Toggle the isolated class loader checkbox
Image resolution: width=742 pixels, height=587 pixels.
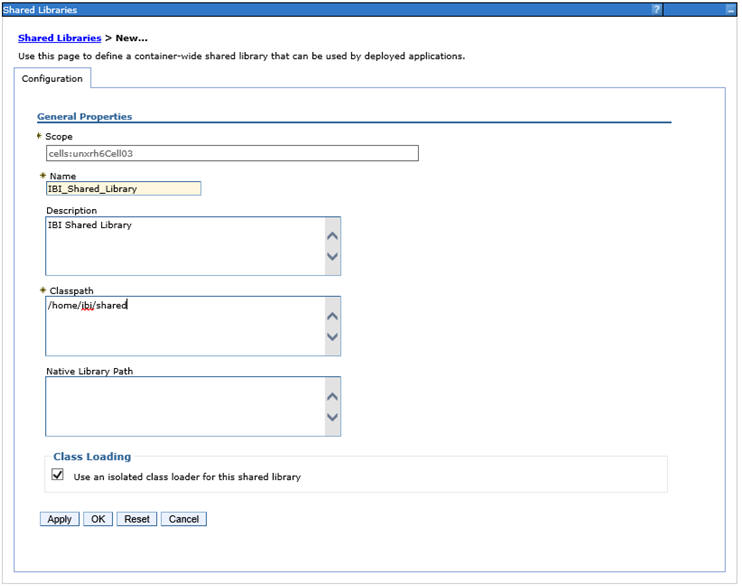58,476
